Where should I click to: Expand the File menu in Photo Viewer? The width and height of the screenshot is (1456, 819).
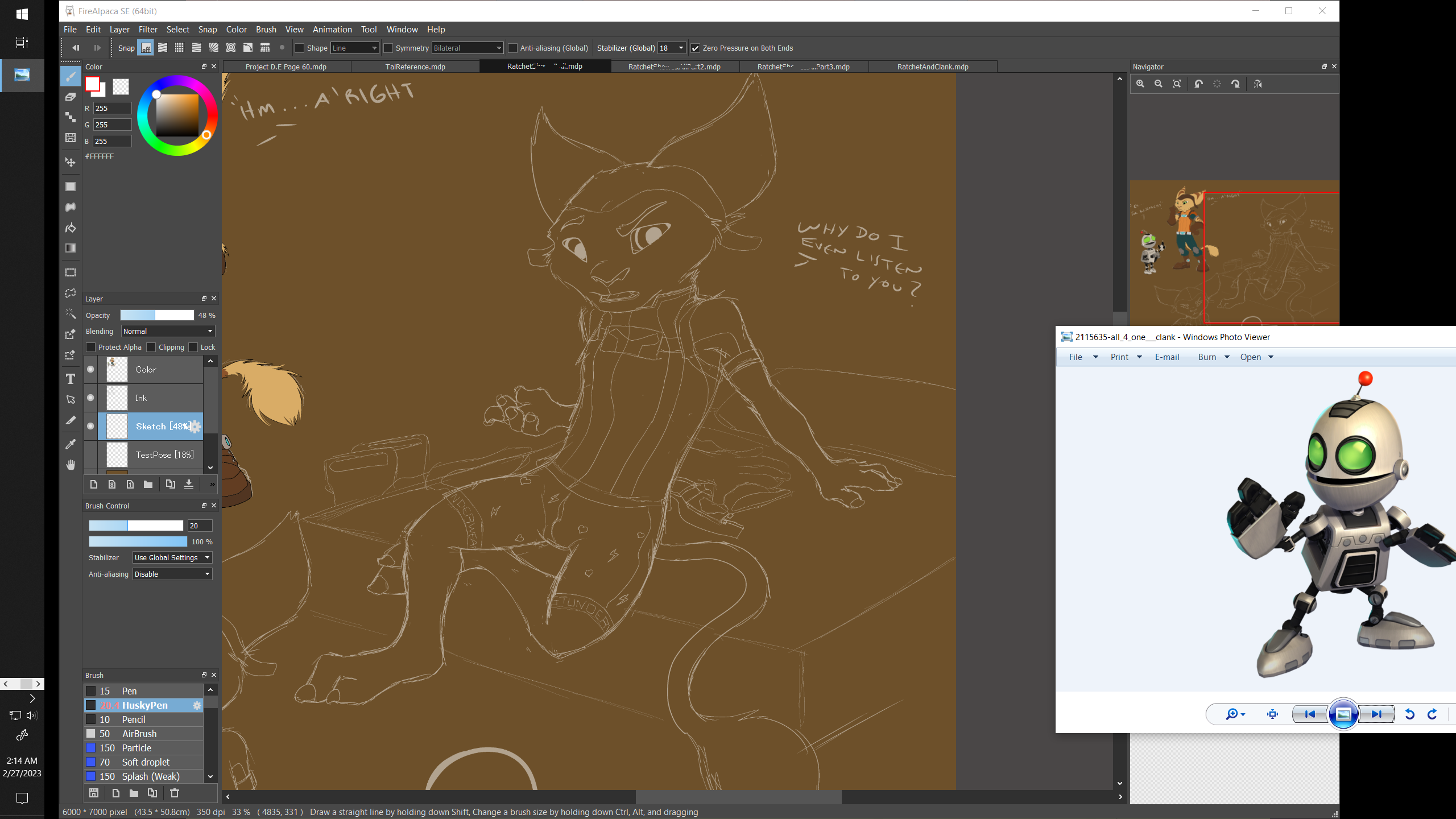(1083, 357)
